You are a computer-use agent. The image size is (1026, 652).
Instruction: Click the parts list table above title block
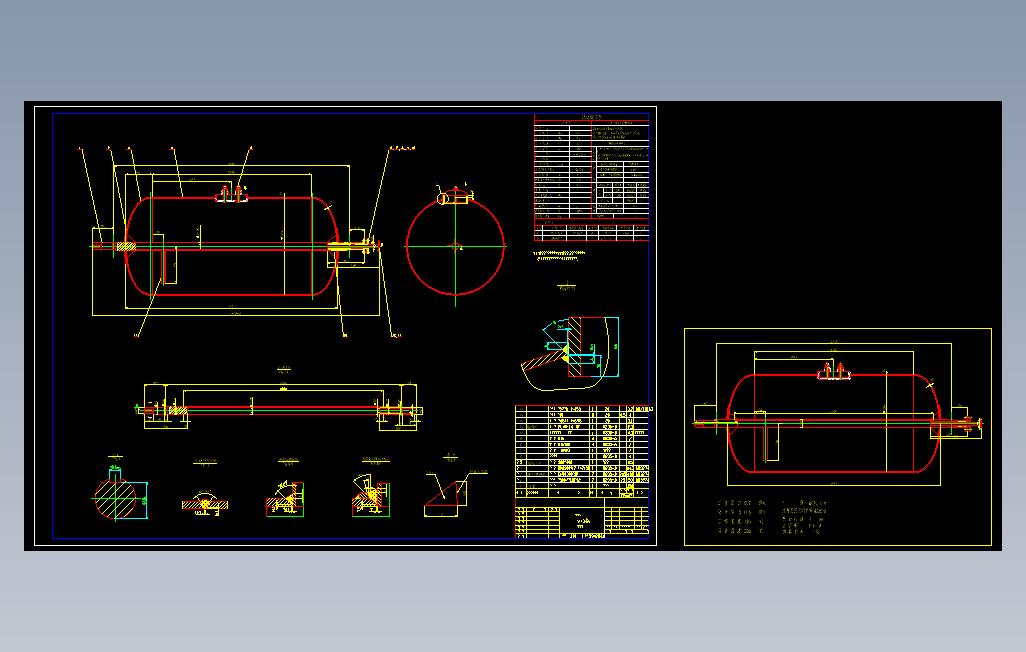click(582, 452)
